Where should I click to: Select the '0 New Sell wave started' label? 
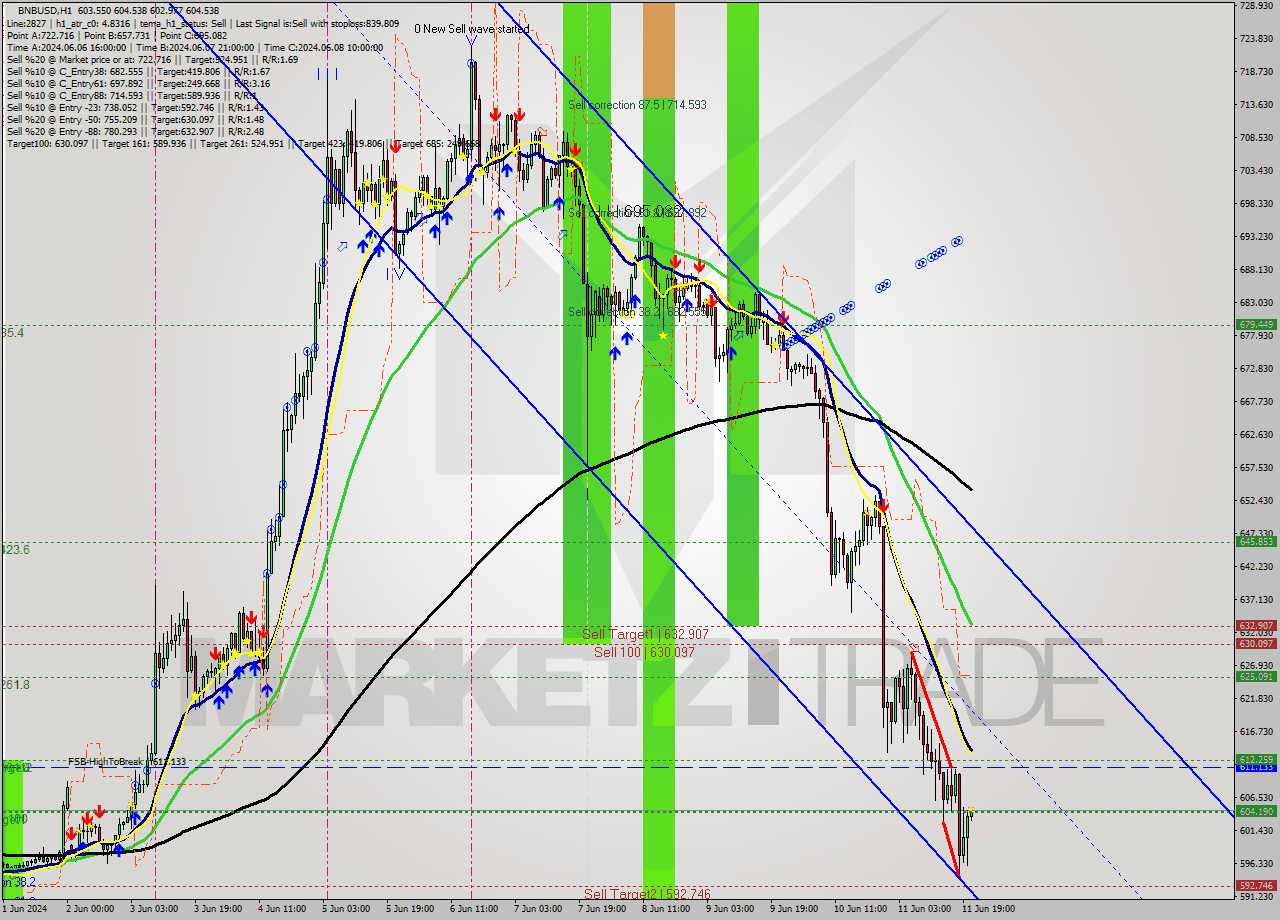(x=472, y=29)
